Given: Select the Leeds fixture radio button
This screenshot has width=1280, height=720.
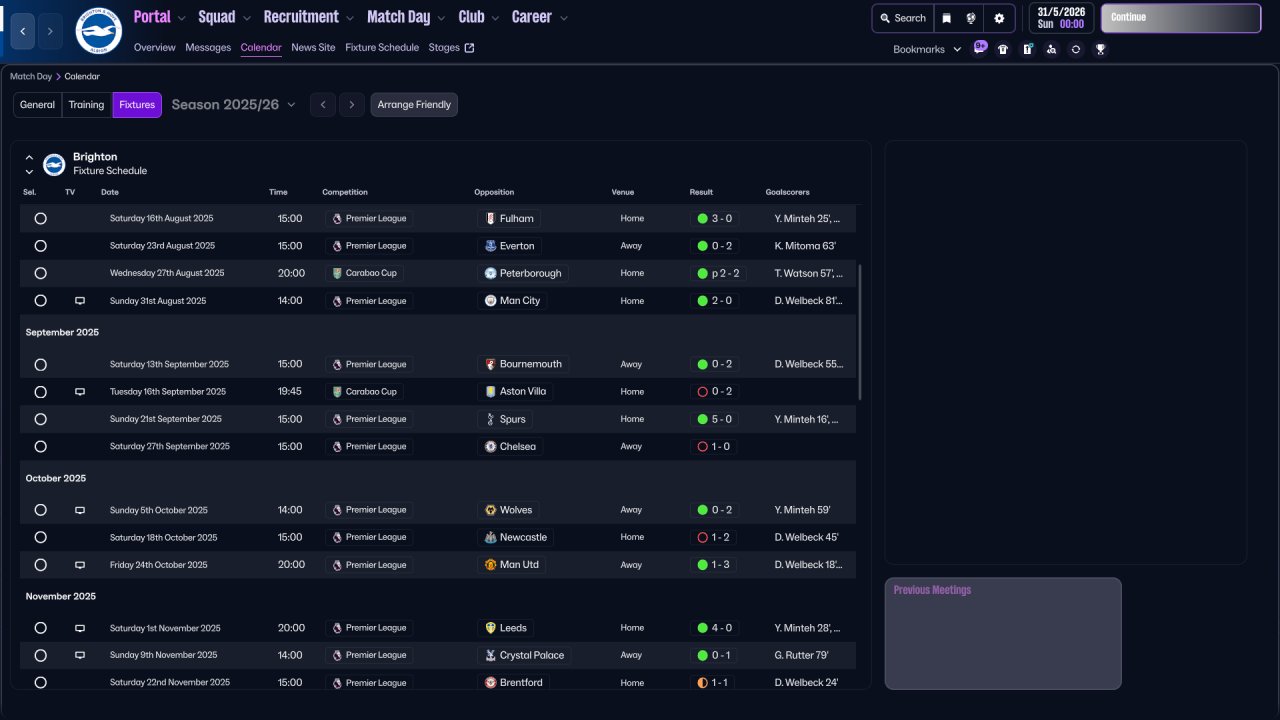Looking at the screenshot, I should click(x=40, y=628).
